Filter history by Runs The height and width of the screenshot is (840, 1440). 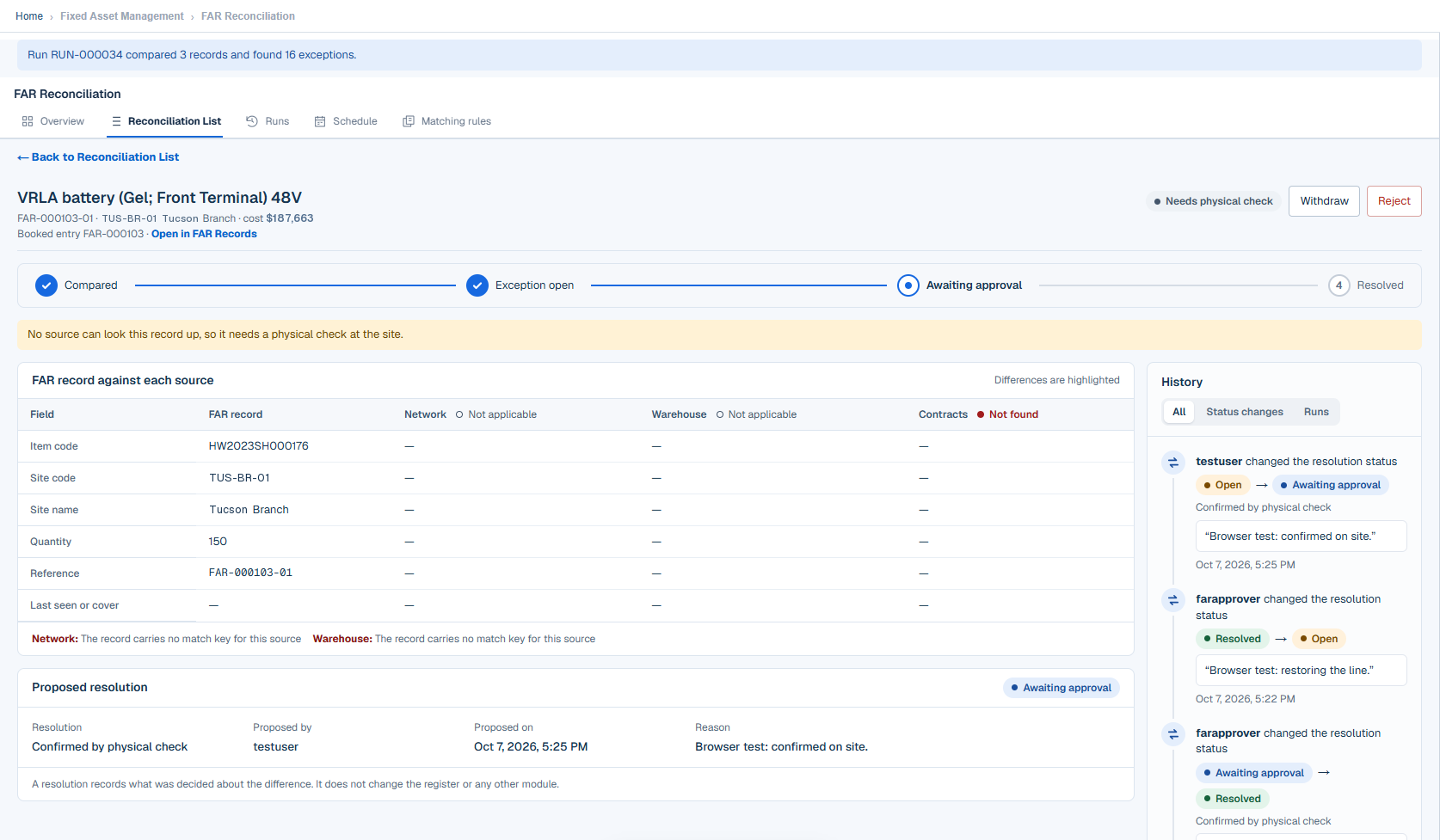click(1316, 412)
